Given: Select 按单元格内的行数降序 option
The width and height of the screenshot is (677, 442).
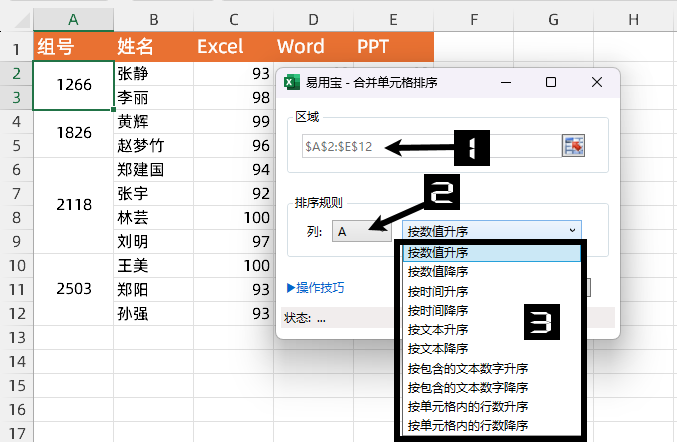Looking at the screenshot, I should 492,425.
